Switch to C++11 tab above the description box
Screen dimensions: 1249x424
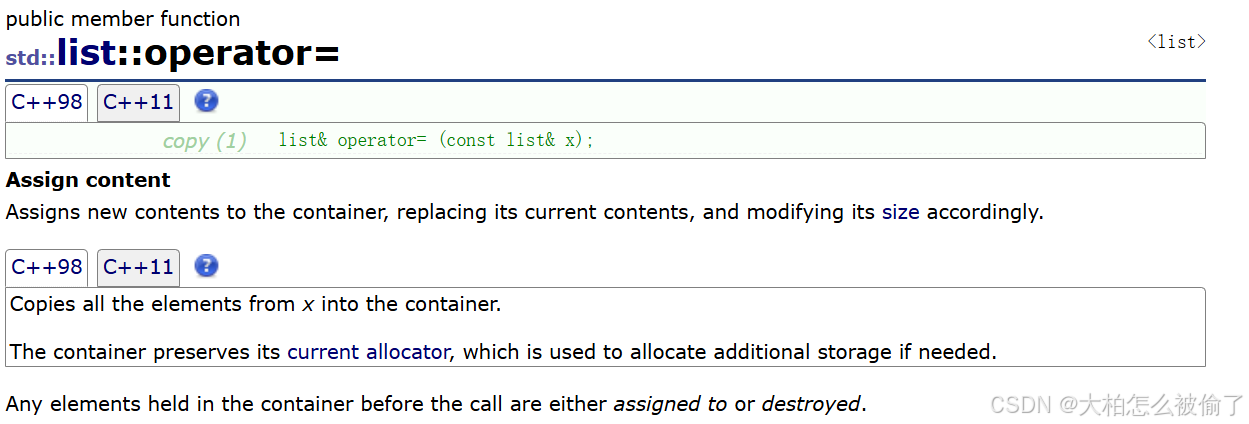[x=138, y=267]
